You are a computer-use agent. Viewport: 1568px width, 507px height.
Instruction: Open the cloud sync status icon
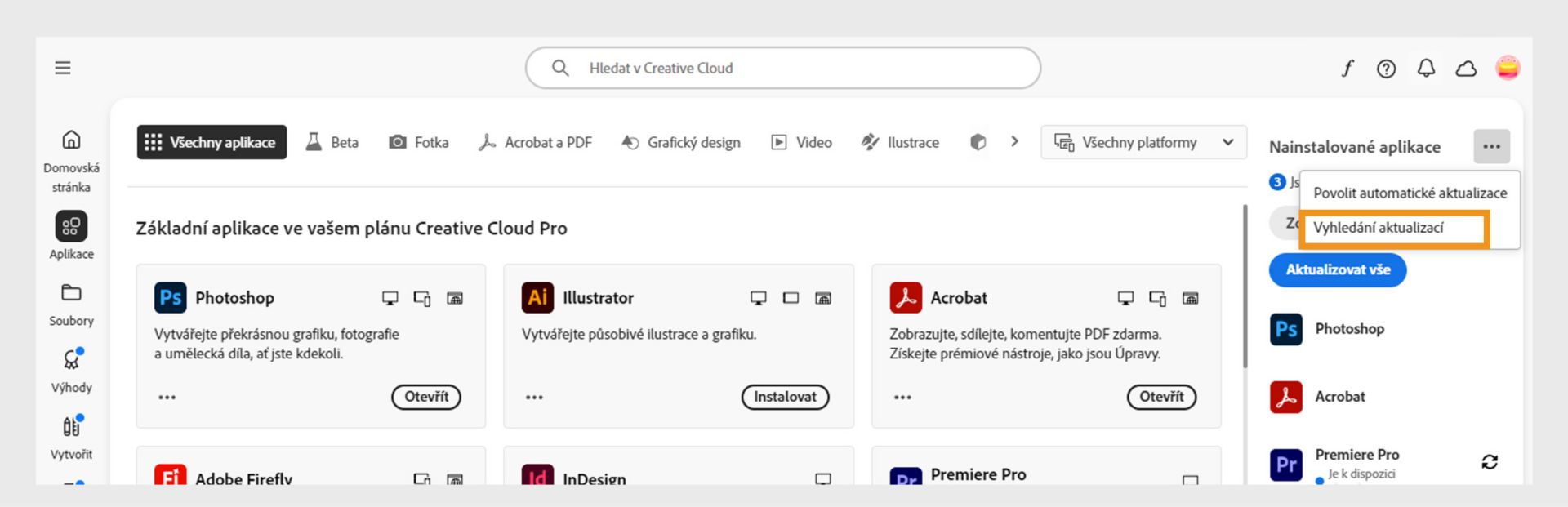(1467, 69)
